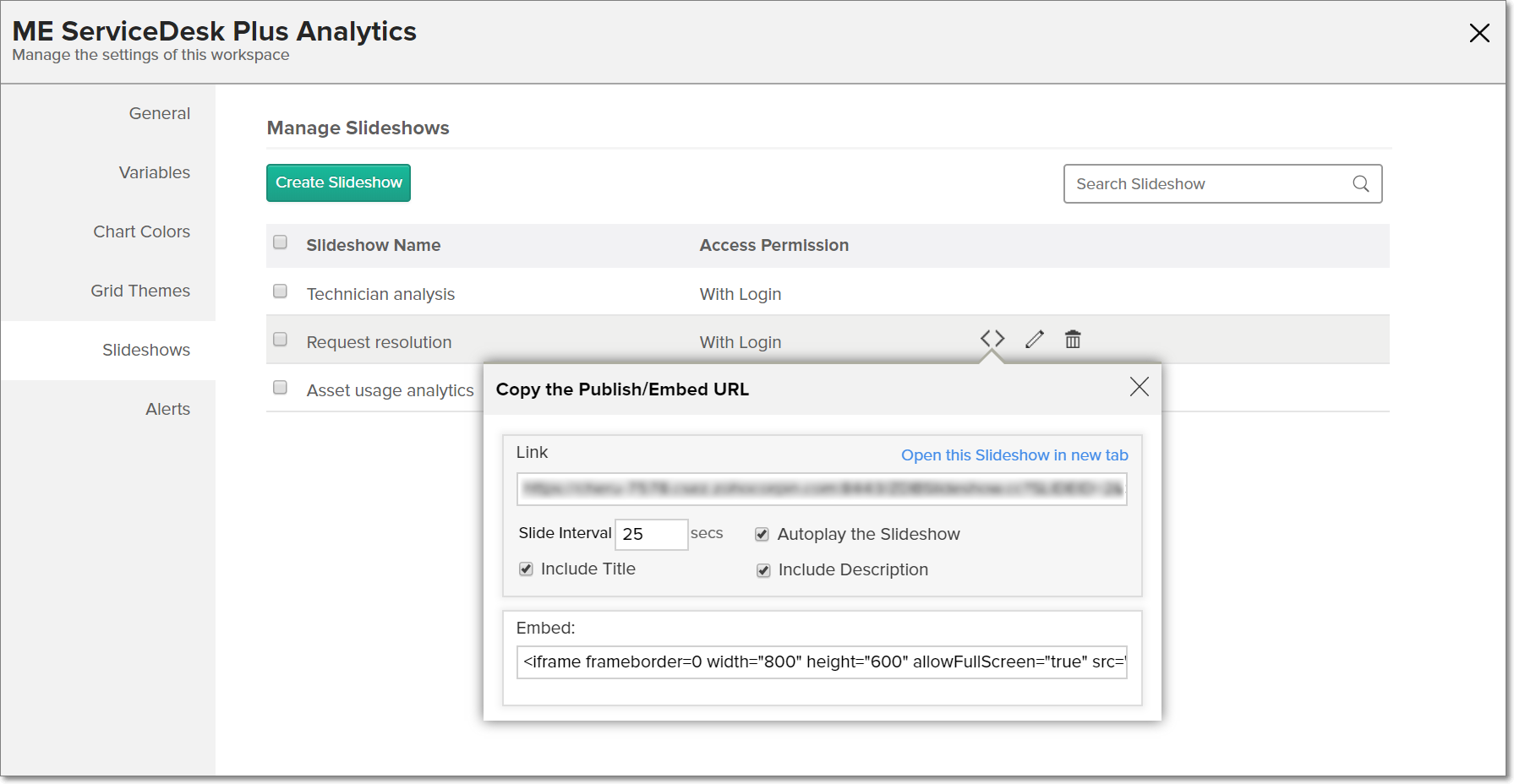Screen dimensions: 1514x784
Task: Open the Alerts settings tab
Action: pyautogui.click(x=167, y=409)
